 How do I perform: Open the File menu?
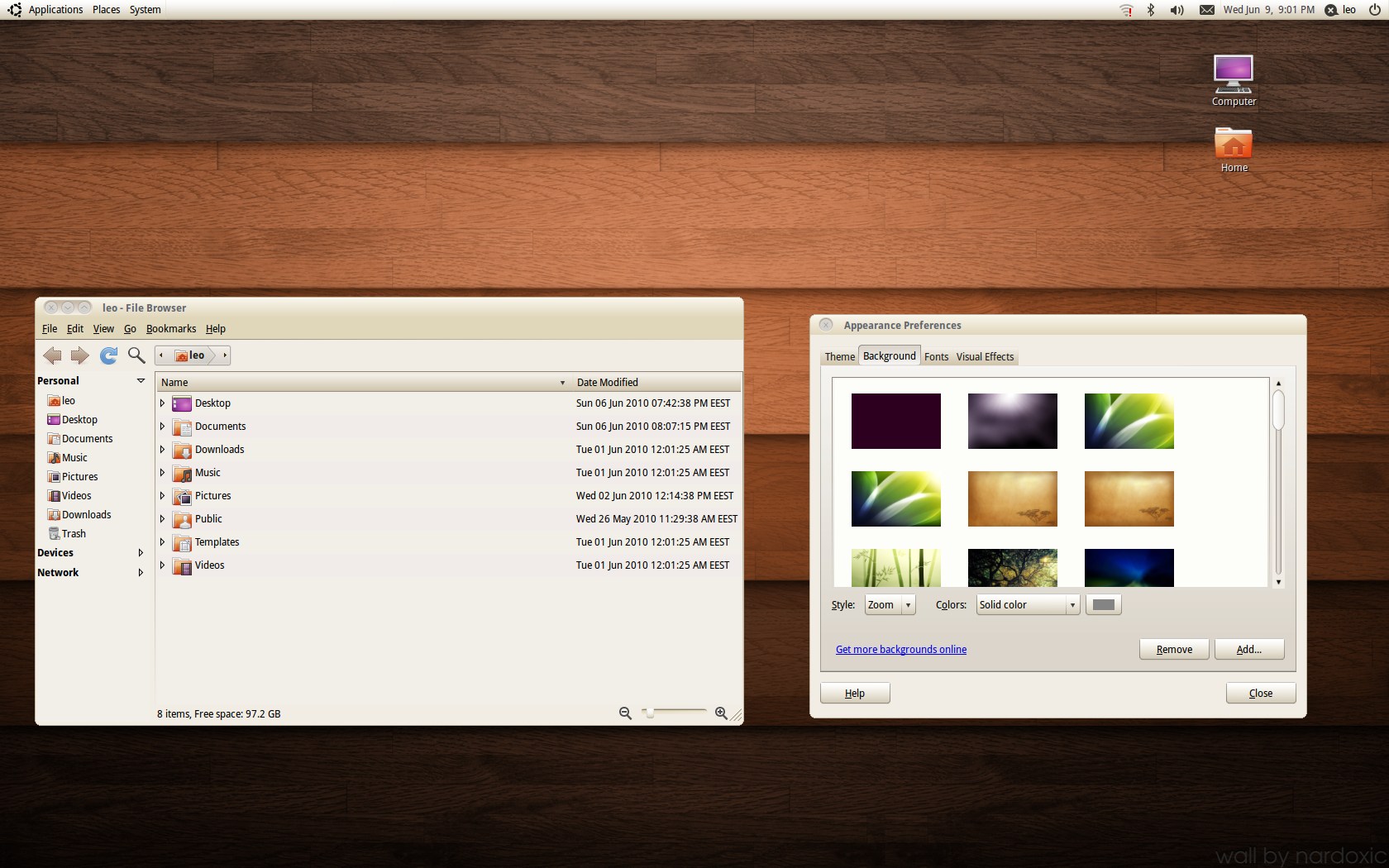[x=50, y=329]
